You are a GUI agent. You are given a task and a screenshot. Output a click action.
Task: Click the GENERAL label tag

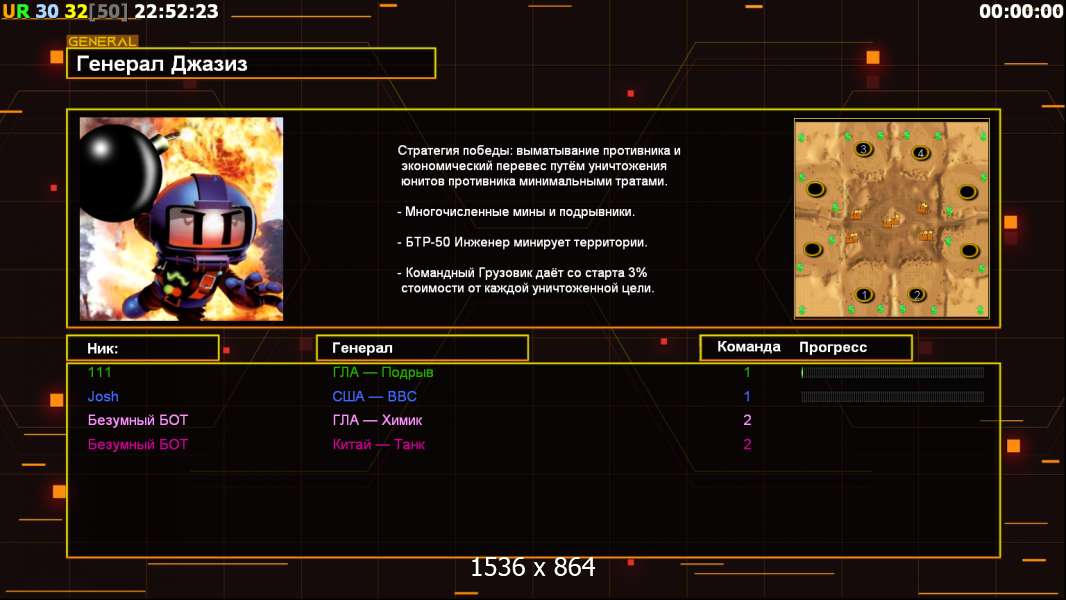click(102, 41)
